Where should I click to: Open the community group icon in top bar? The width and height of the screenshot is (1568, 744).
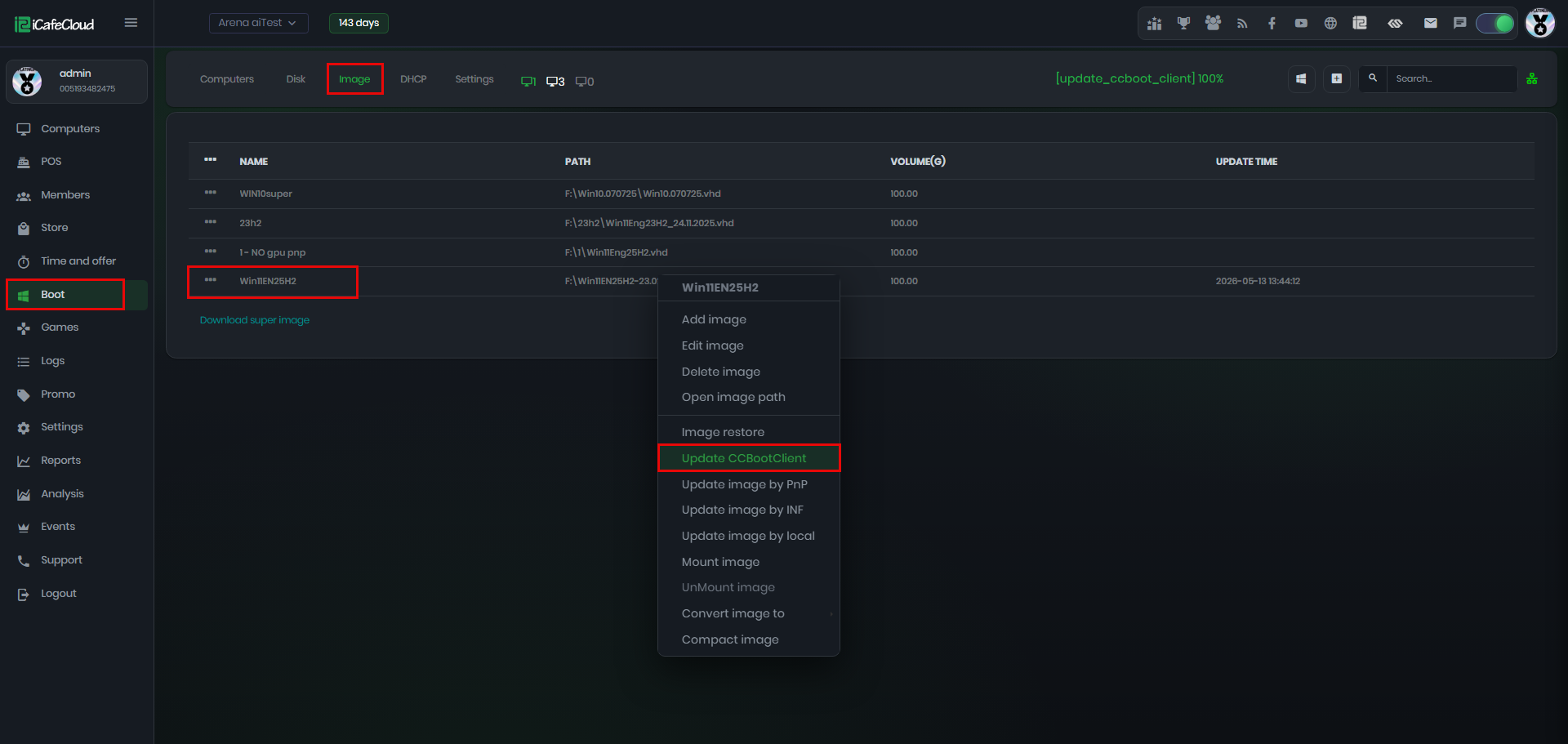pyautogui.click(x=1213, y=24)
